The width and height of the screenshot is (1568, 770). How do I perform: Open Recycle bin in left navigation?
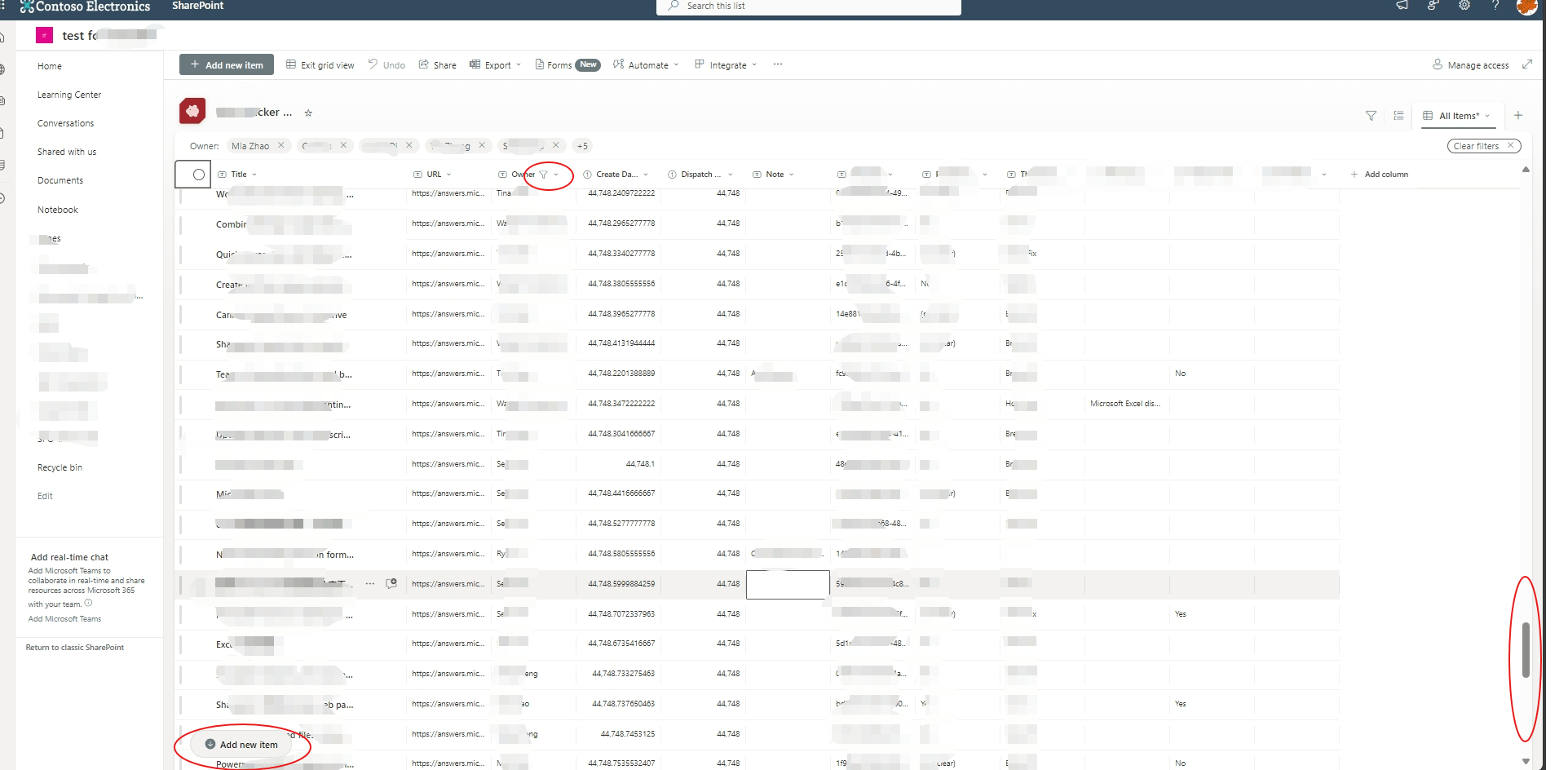(x=60, y=467)
